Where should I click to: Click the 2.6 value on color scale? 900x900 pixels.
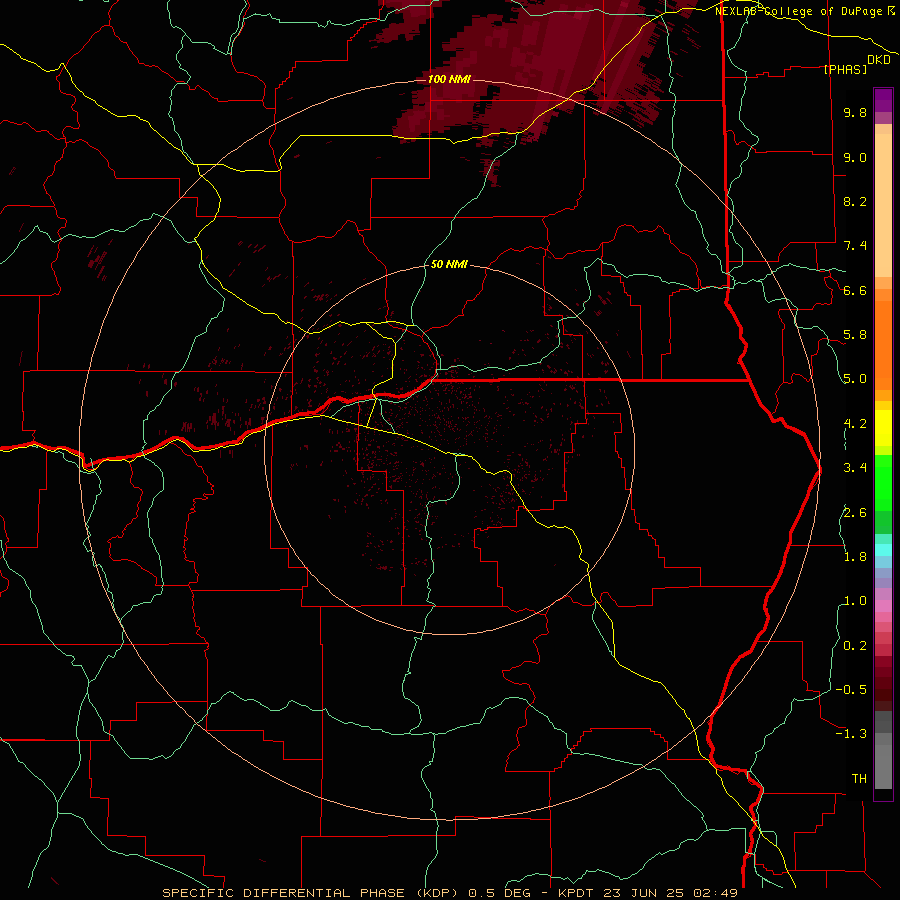[855, 513]
